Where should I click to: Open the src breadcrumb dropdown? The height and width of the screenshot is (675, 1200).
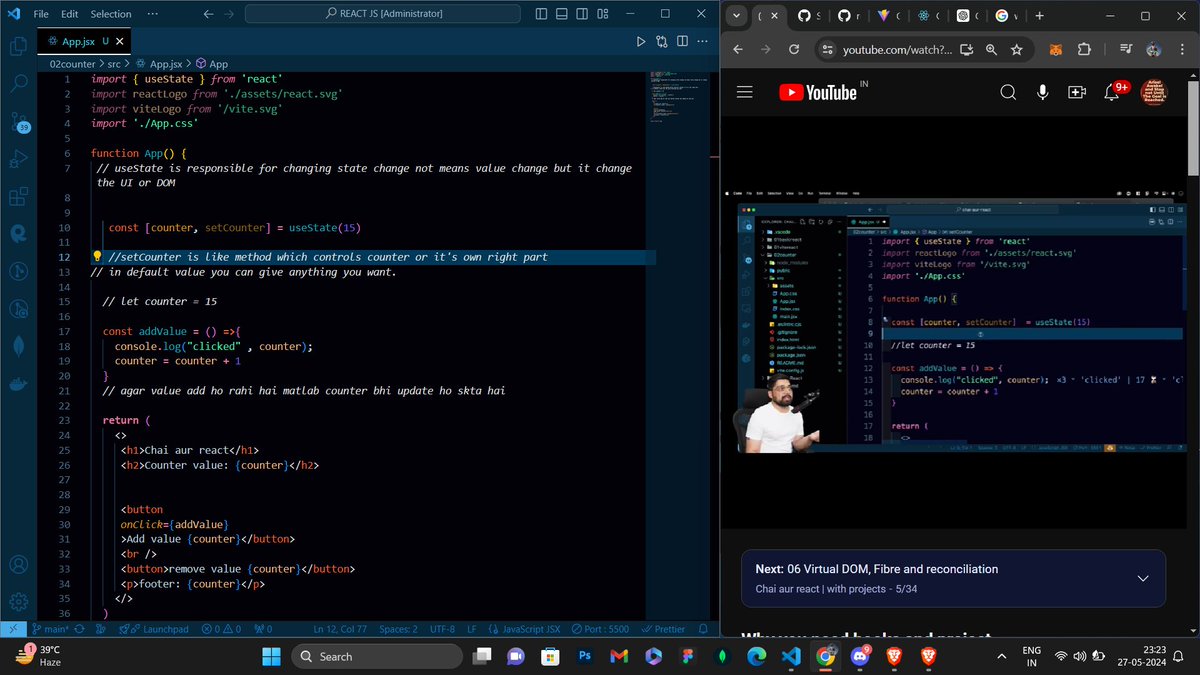[x=115, y=63]
